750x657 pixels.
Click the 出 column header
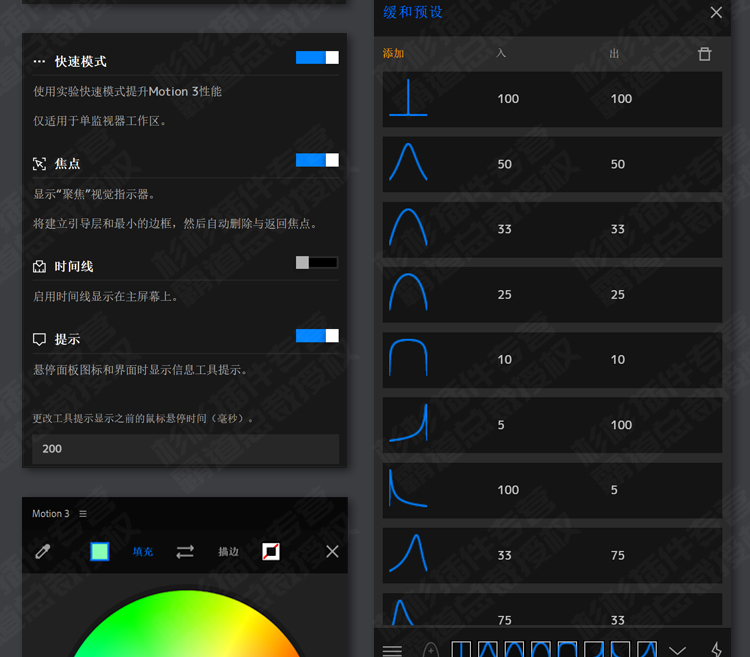(x=614, y=53)
